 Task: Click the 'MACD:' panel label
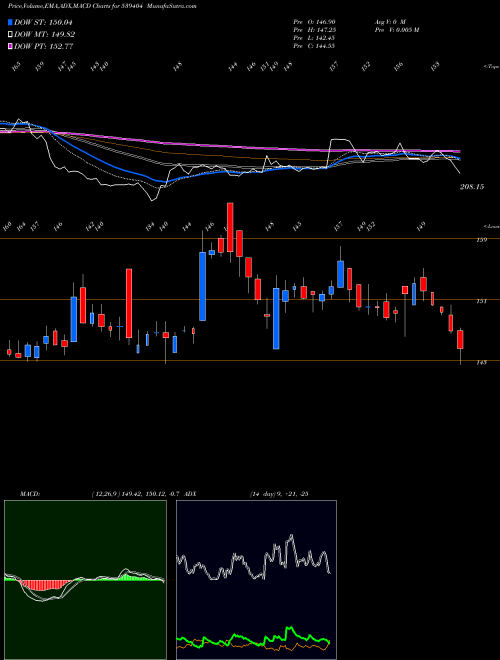(x=30, y=494)
